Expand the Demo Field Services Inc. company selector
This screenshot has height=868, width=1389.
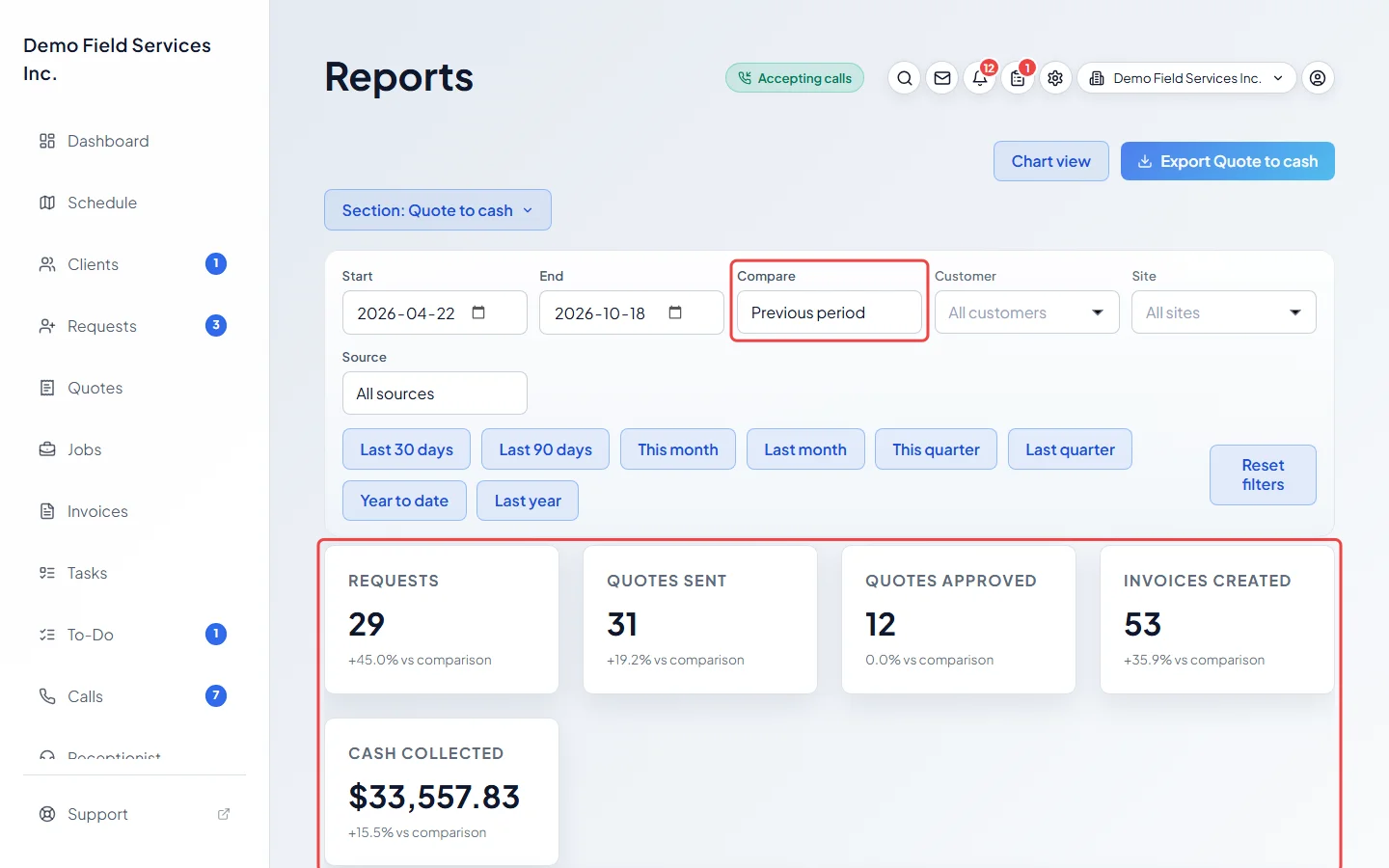[1186, 78]
